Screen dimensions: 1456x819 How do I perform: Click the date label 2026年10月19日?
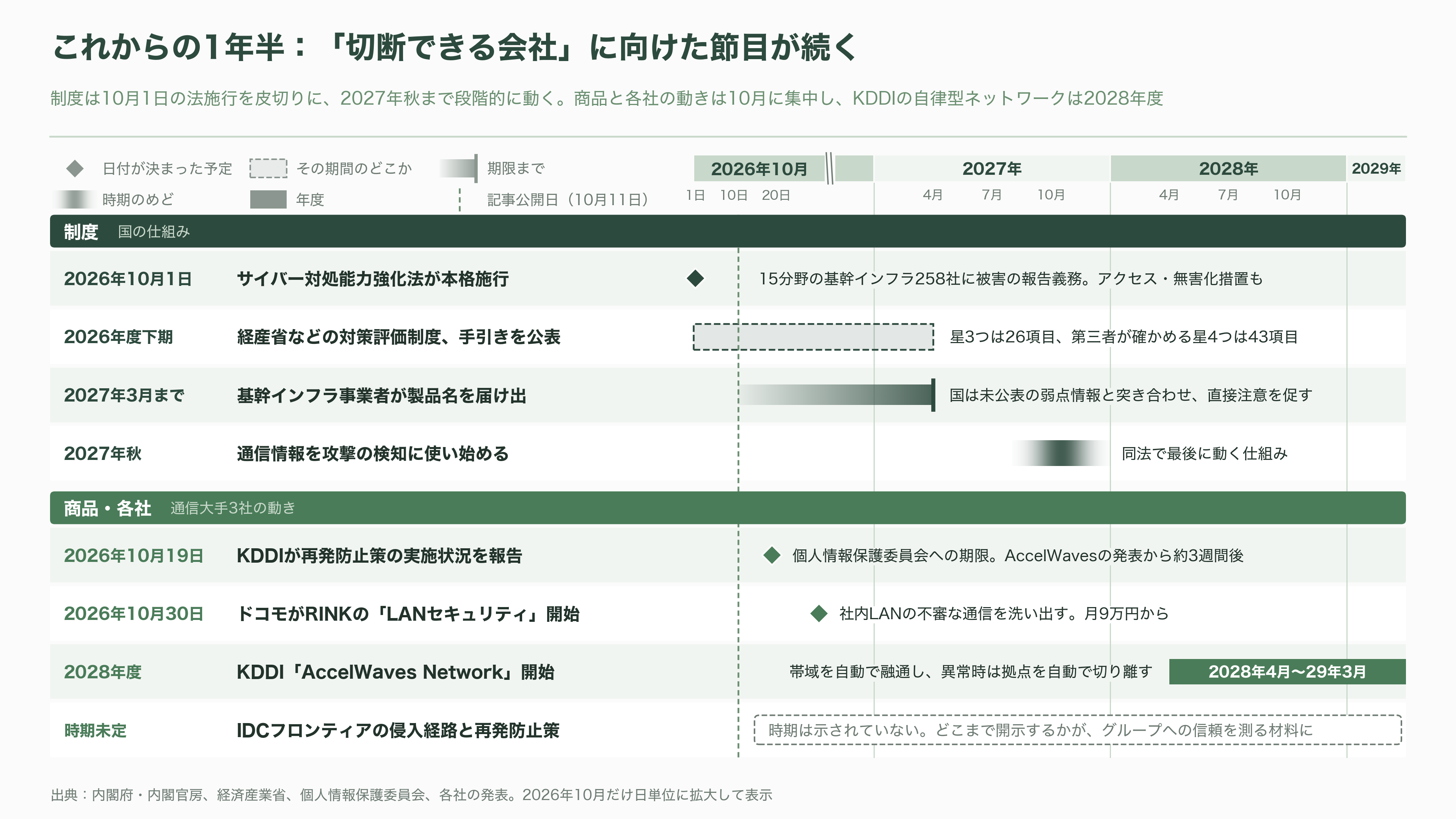point(133,555)
